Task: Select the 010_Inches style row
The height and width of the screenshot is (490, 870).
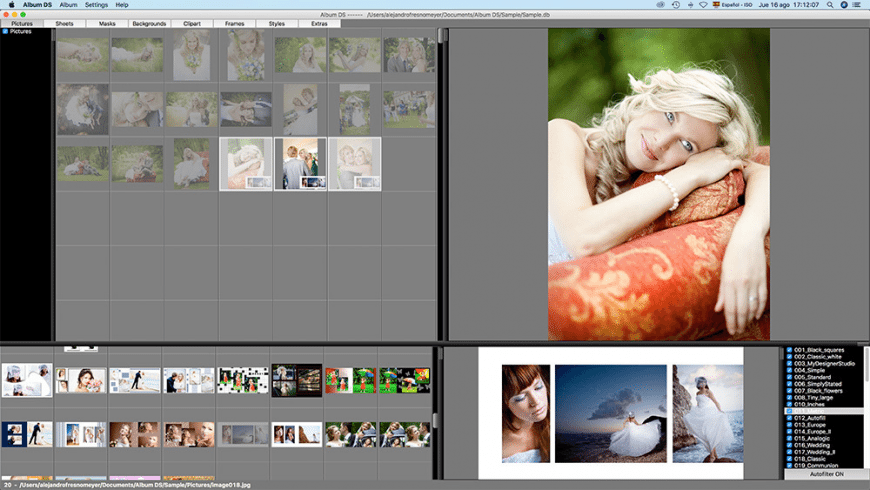Action: (x=824, y=404)
